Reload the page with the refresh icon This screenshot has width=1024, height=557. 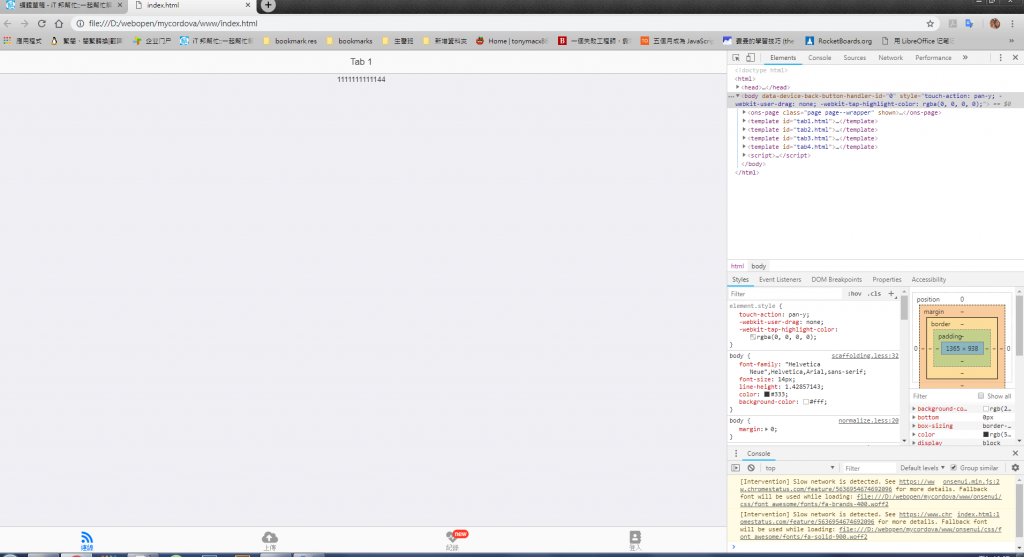click(x=41, y=24)
